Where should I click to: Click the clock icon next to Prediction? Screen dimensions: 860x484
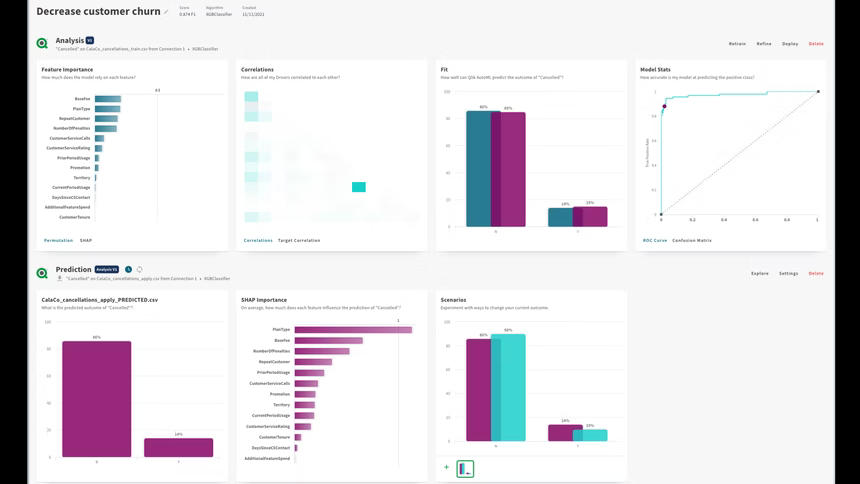[x=128, y=270]
